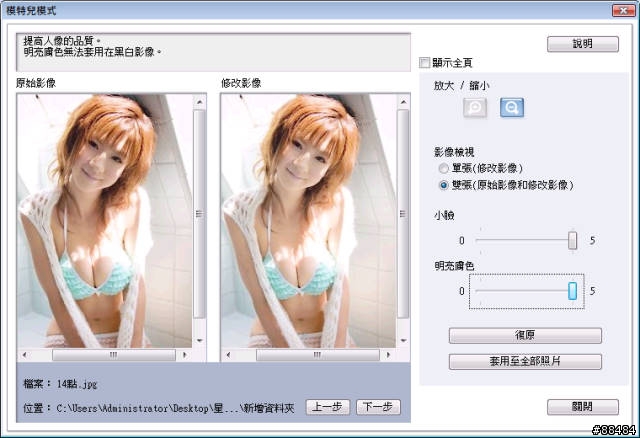Click the 復原 button

[x=525, y=336]
